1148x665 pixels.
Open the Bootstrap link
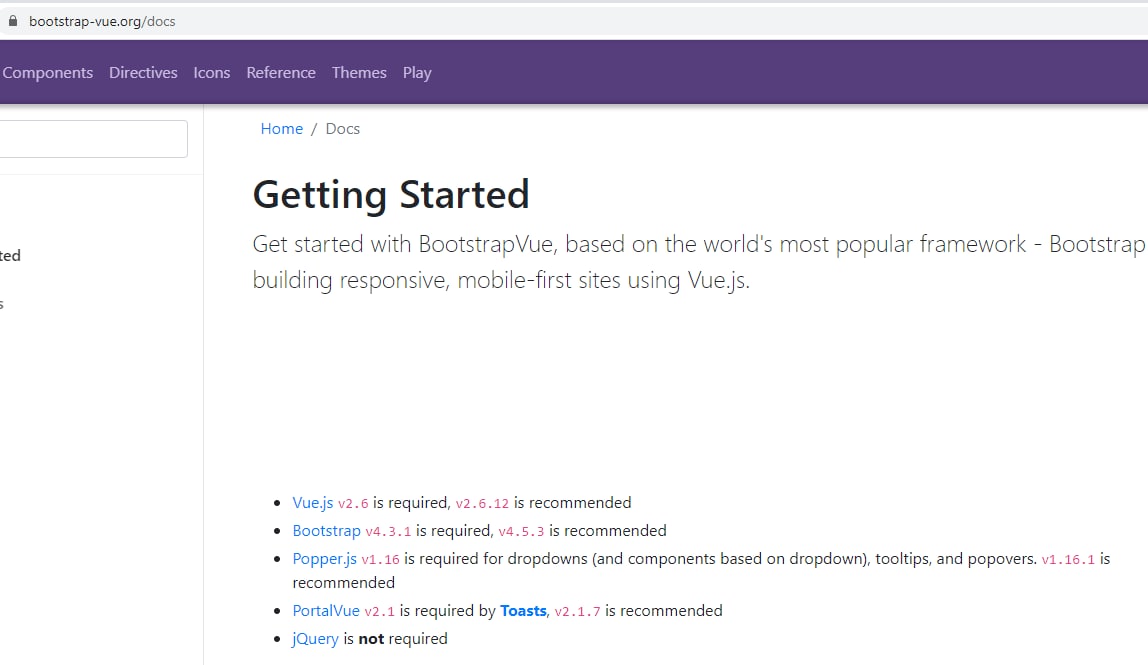[x=327, y=531]
